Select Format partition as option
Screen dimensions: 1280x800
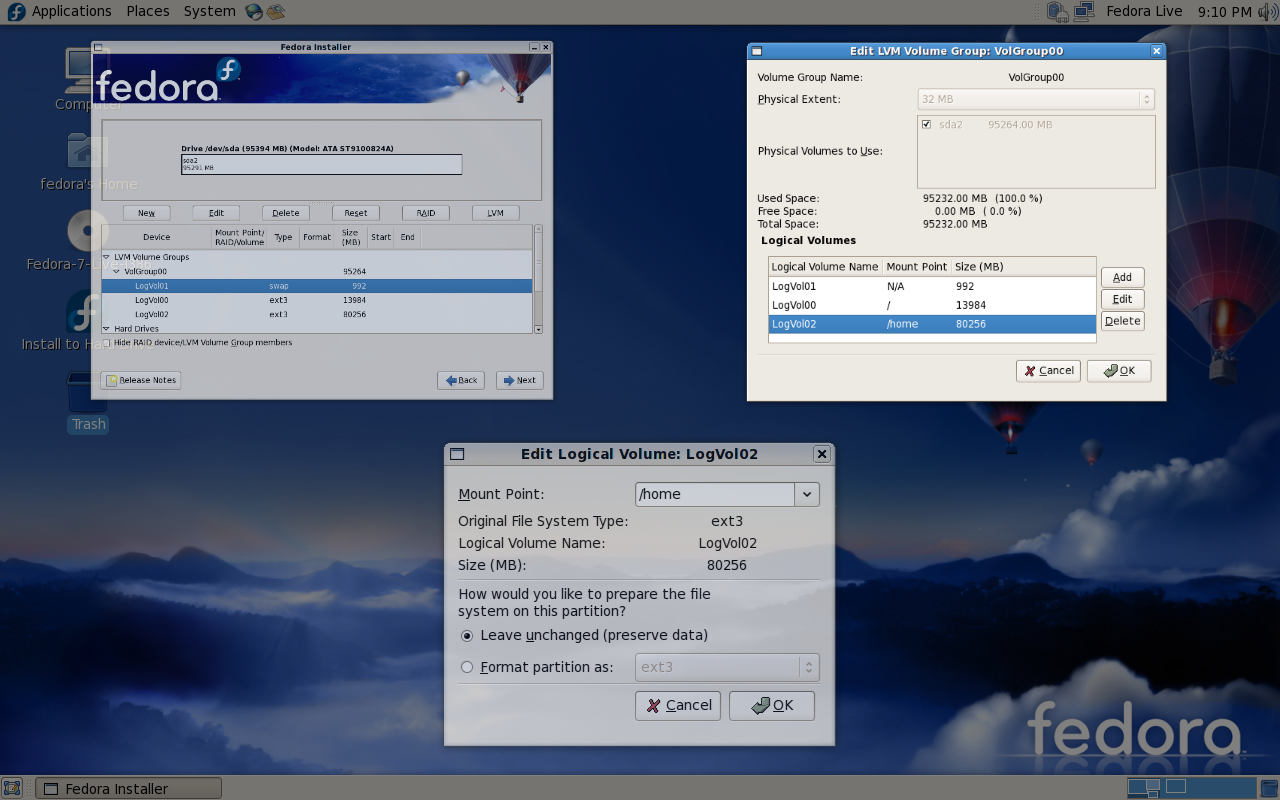(x=537, y=667)
